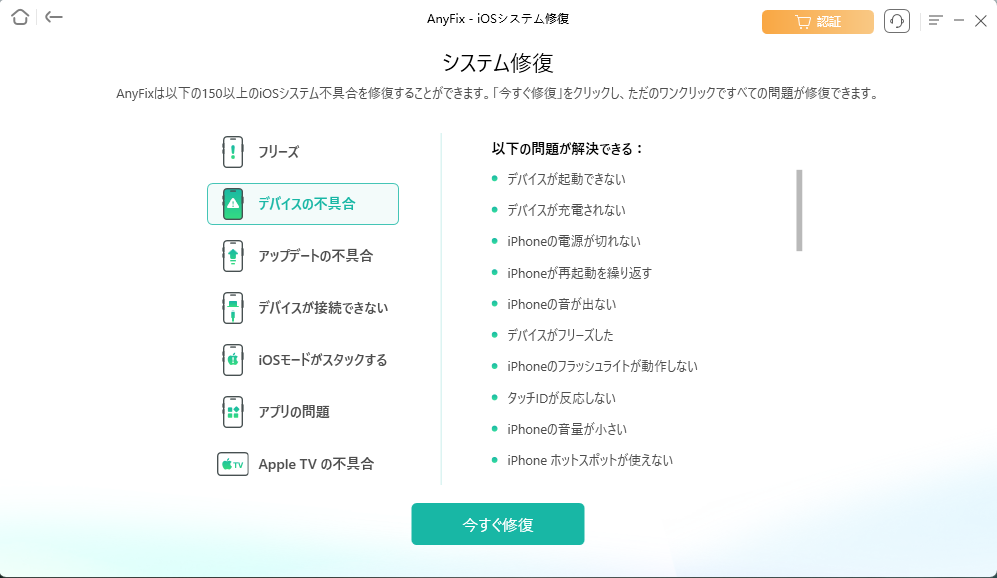Select アップデートの不具合 category

(303, 256)
